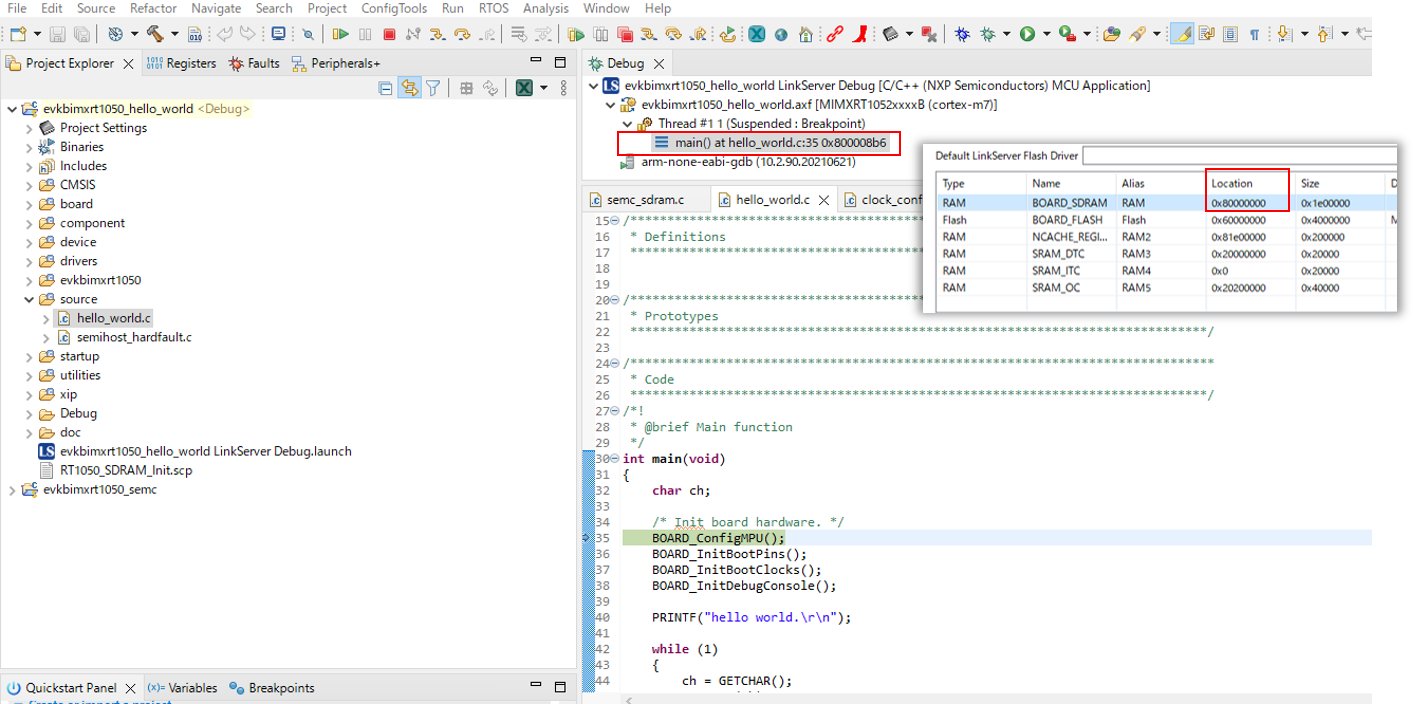Image resolution: width=1413 pixels, height=704 pixels.
Task: Select the LinkServer Debug.launch file
Action: pos(195,451)
